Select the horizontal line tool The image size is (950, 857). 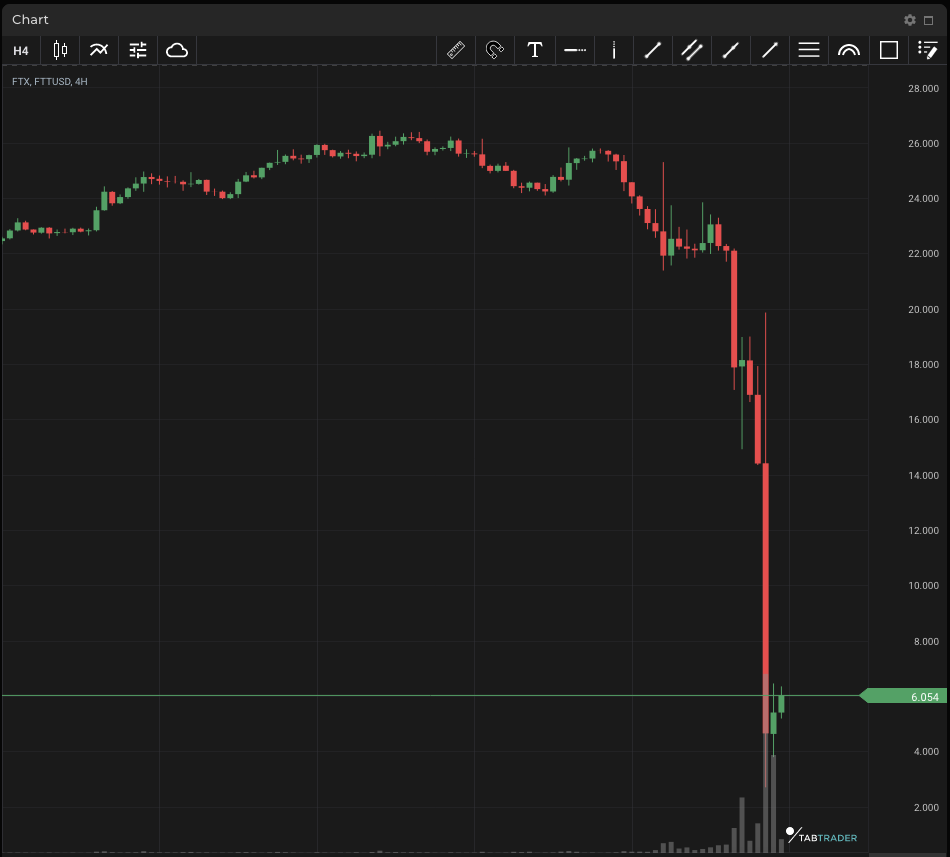(x=575, y=50)
